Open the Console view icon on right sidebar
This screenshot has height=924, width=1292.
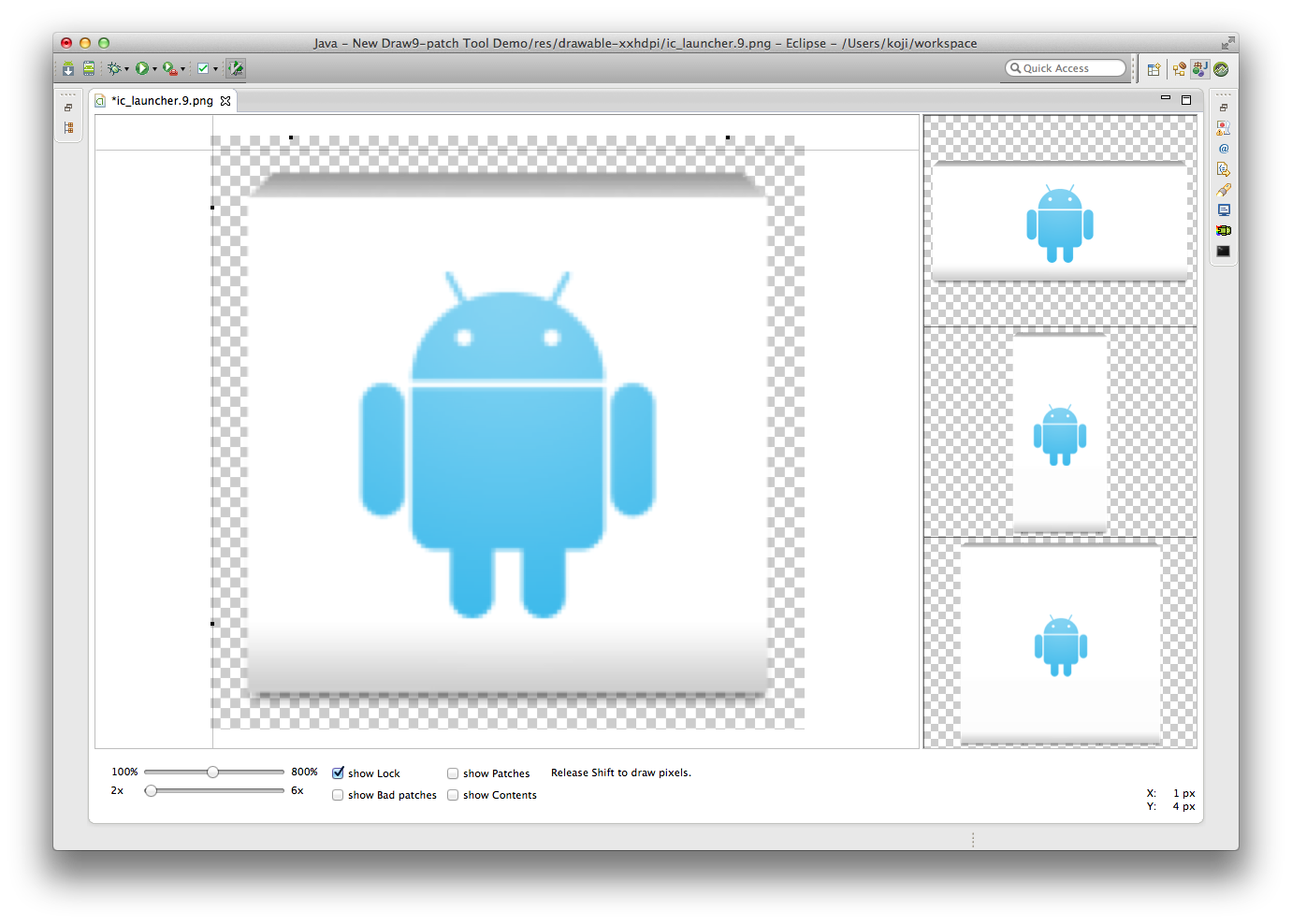click(1223, 209)
